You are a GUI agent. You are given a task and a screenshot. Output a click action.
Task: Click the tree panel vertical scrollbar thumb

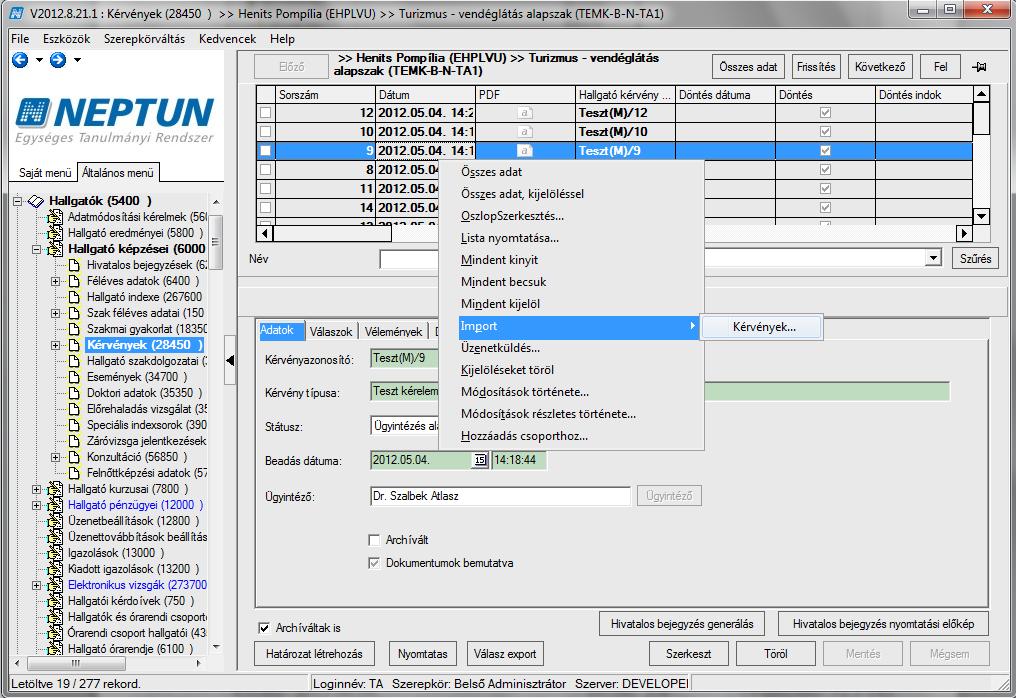(216, 242)
